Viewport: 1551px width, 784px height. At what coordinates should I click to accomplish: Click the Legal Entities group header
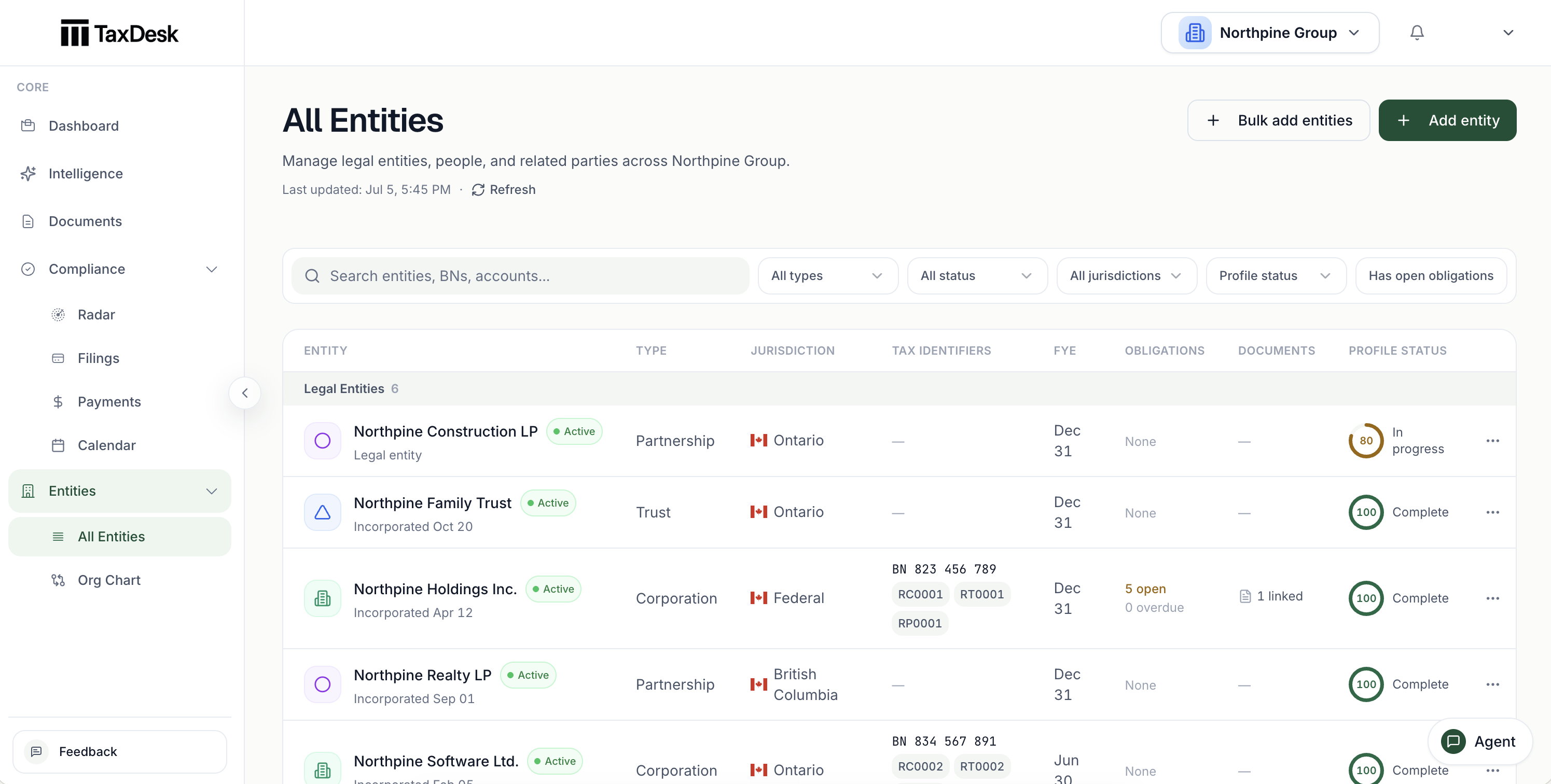[x=899, y=389]
